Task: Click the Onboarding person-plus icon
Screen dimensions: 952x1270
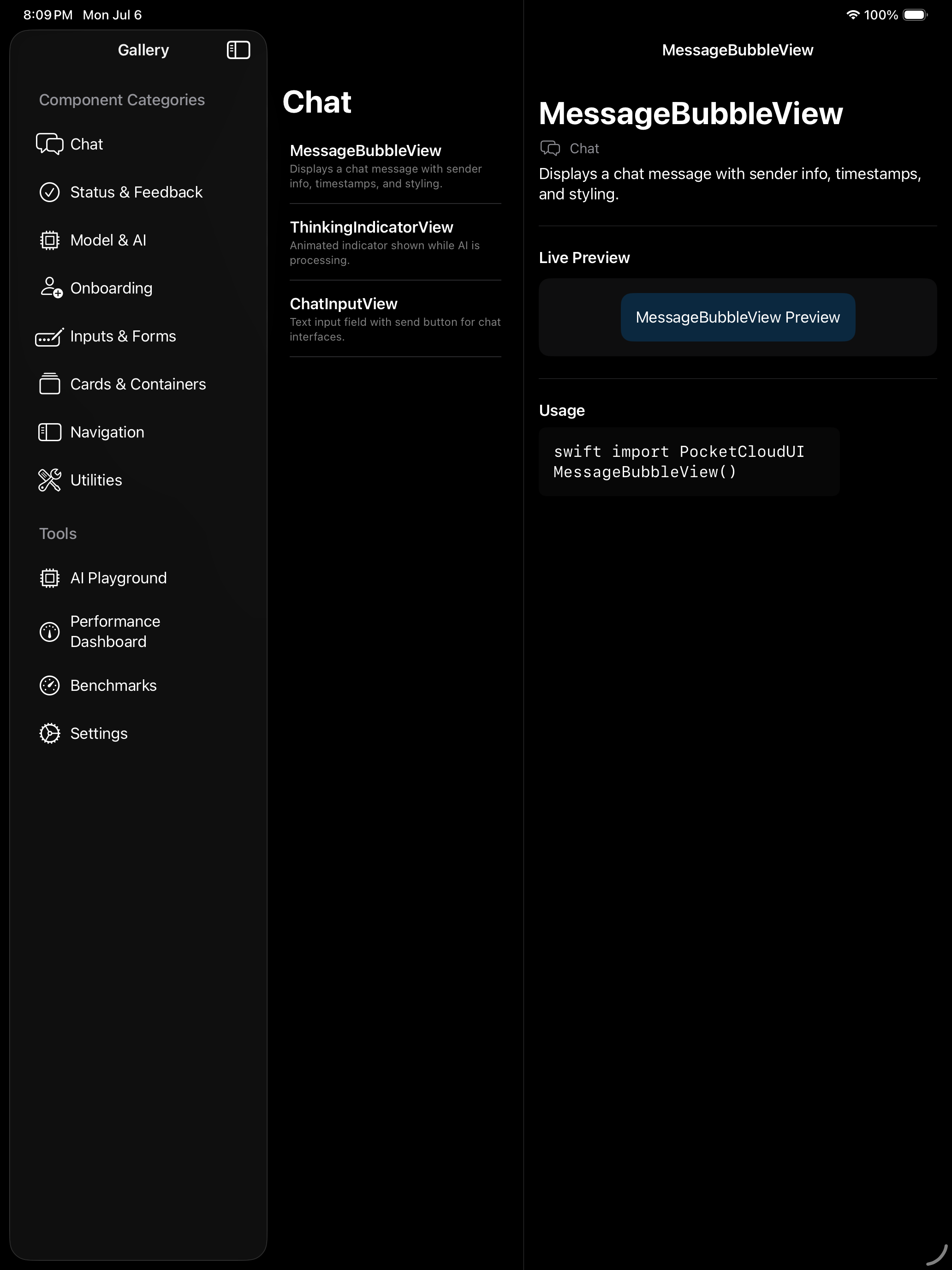Action: (x=51, y=288)
